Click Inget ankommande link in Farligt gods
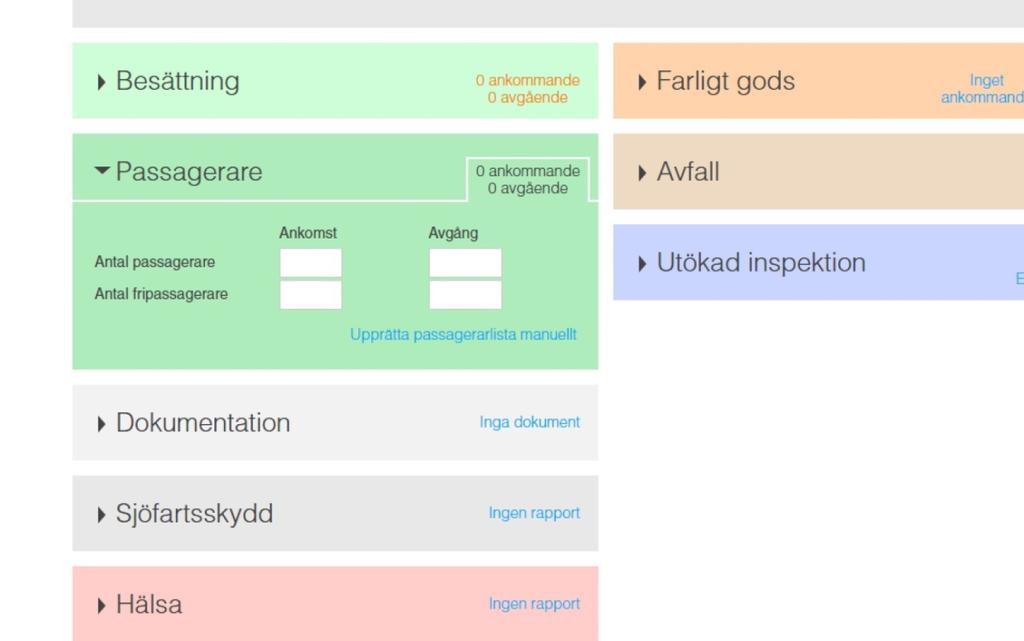The height and width of the screenshot is (641, 1024). (x=982, y=89)
